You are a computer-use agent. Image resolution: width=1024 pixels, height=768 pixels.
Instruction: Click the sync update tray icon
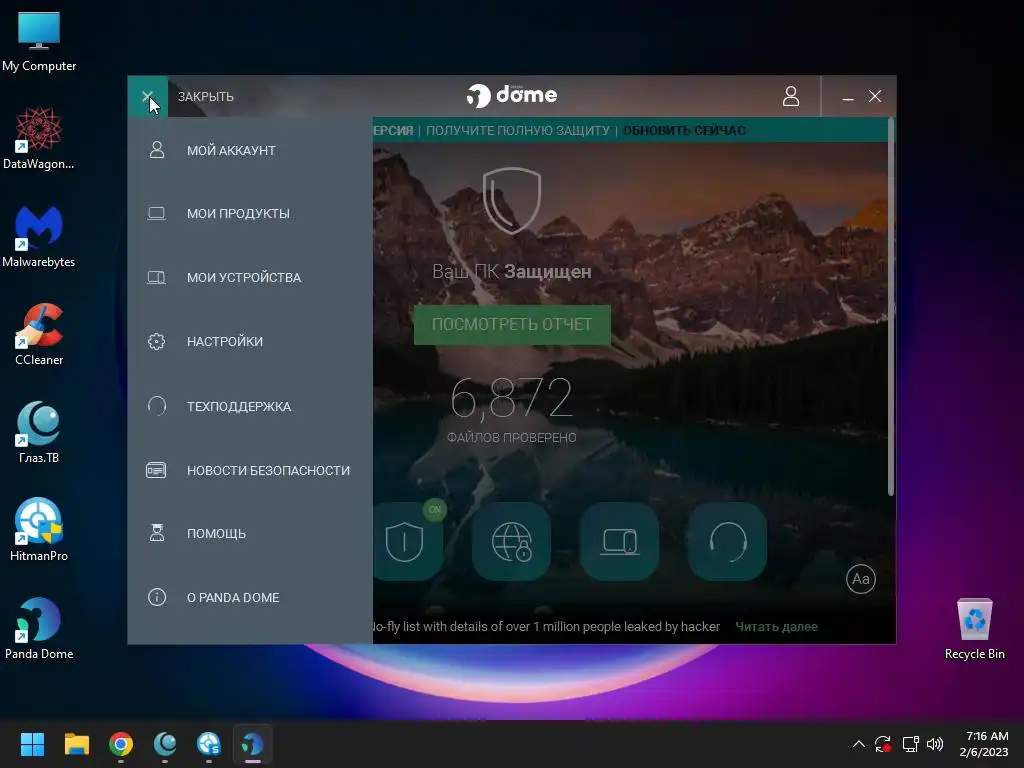[883, 744]
